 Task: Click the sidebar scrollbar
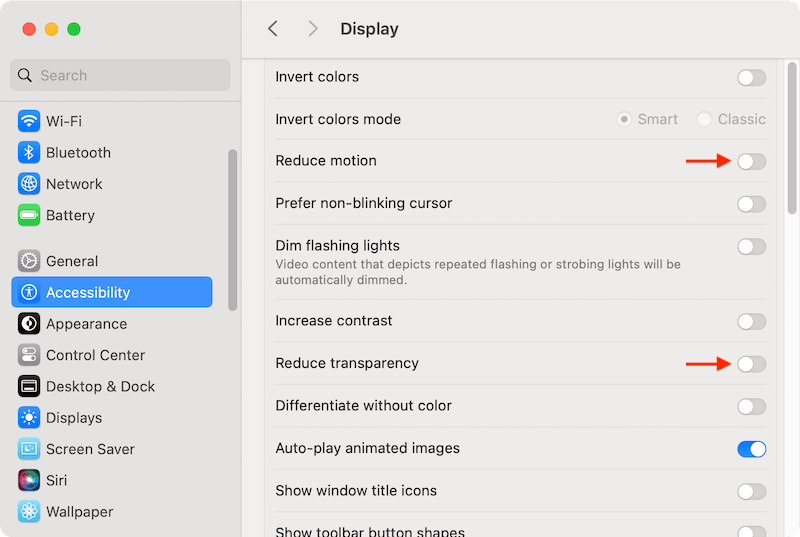click(232, 230)
